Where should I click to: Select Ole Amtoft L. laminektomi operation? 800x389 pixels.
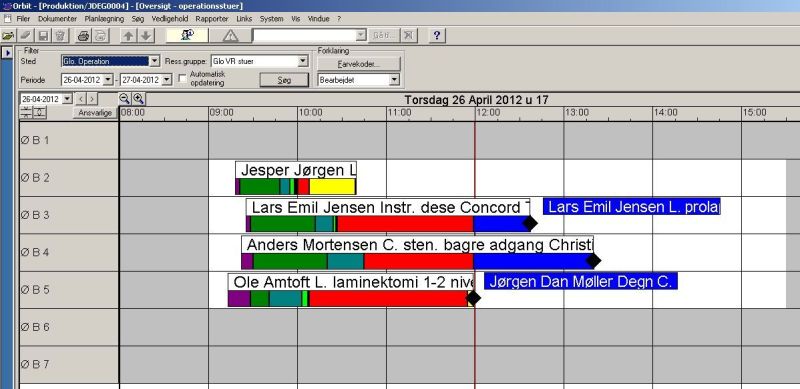tap(351, 282)
